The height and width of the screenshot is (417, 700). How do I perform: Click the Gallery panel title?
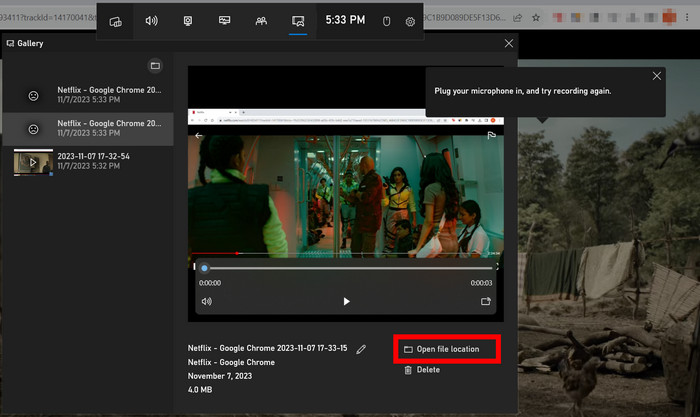coord(30,43)
